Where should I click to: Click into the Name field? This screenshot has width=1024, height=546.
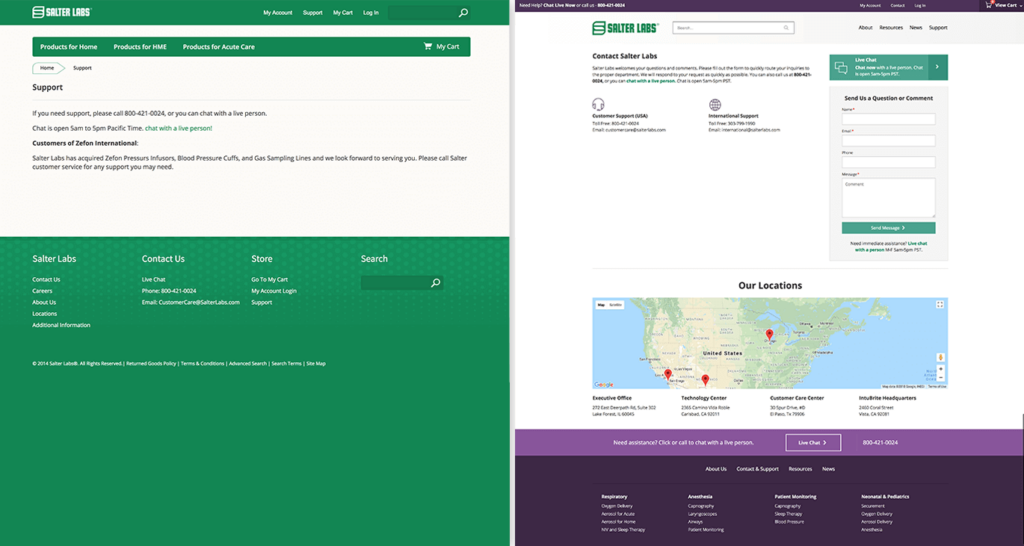pos(888,119)
